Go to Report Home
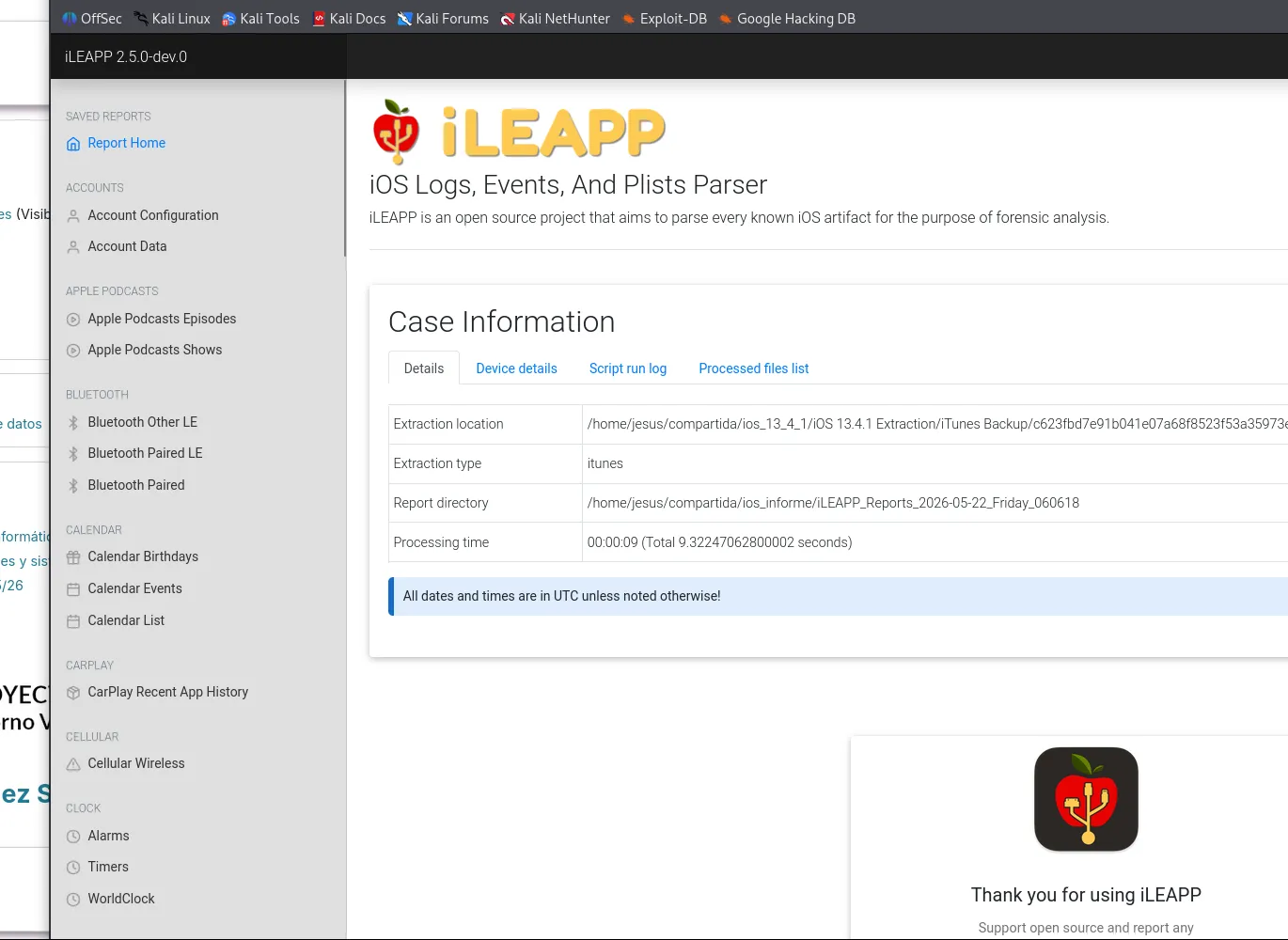The height and width of the screenshot is (940, 1288). tap(127, 143)
